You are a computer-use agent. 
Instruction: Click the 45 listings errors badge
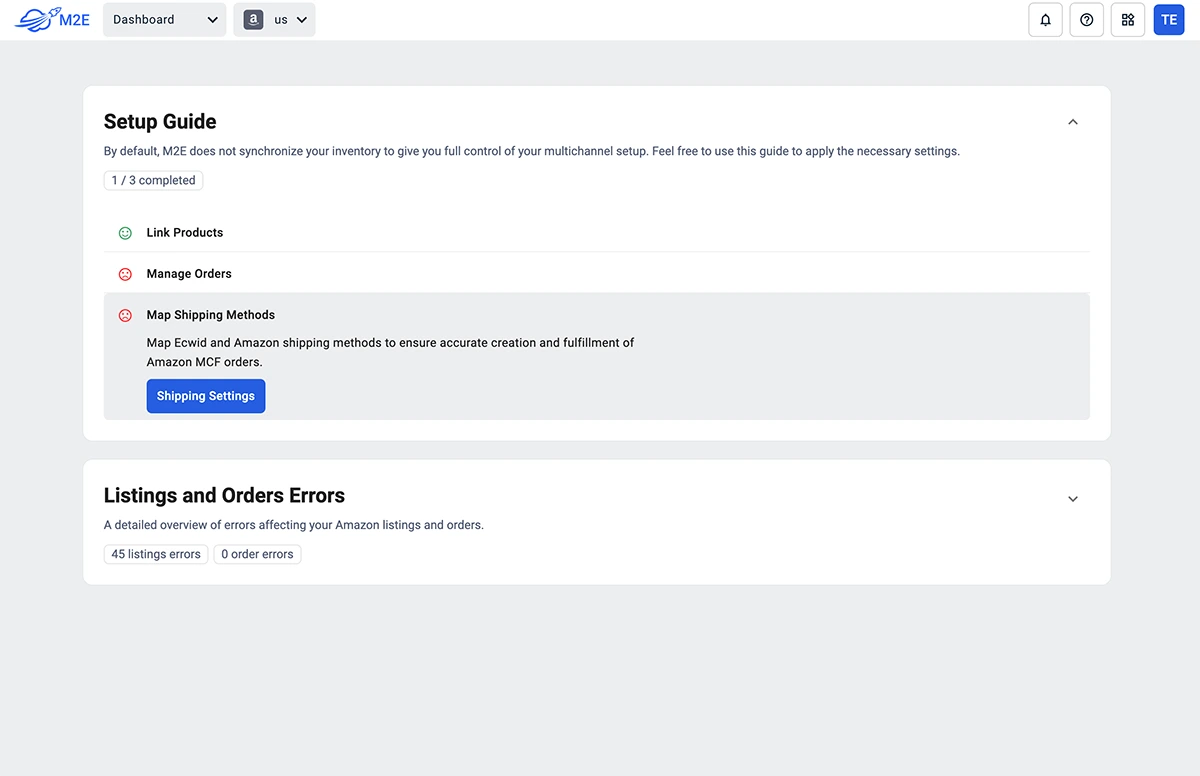[x=156, y=554]
